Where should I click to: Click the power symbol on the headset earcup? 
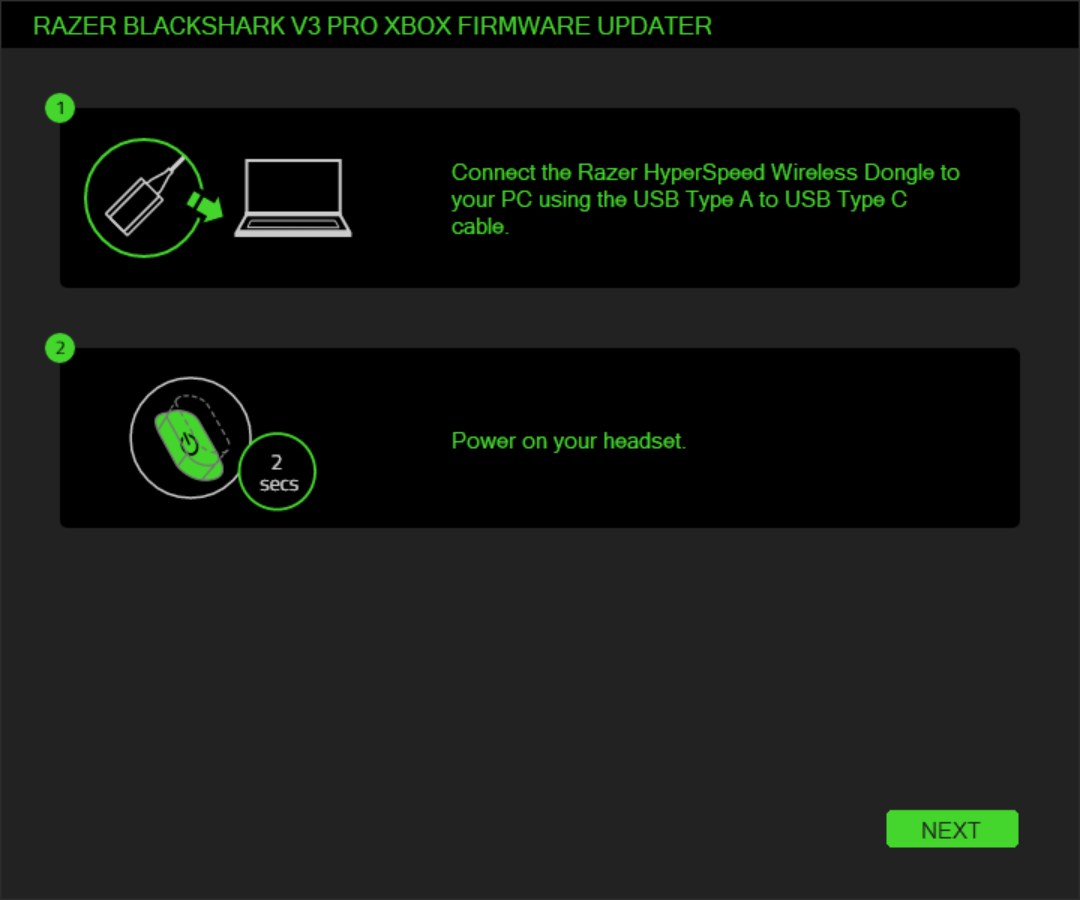tap(189, 443)
